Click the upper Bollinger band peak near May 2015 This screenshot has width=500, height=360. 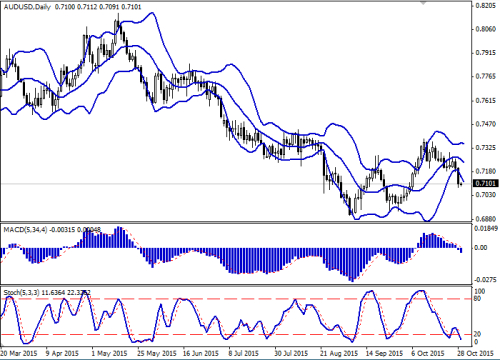click(152, 13)
